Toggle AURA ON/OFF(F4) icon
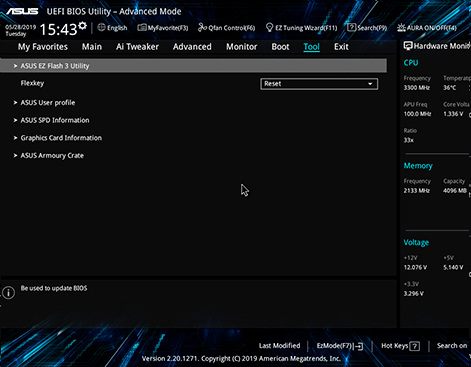The image size is (471, 367). 401,27
